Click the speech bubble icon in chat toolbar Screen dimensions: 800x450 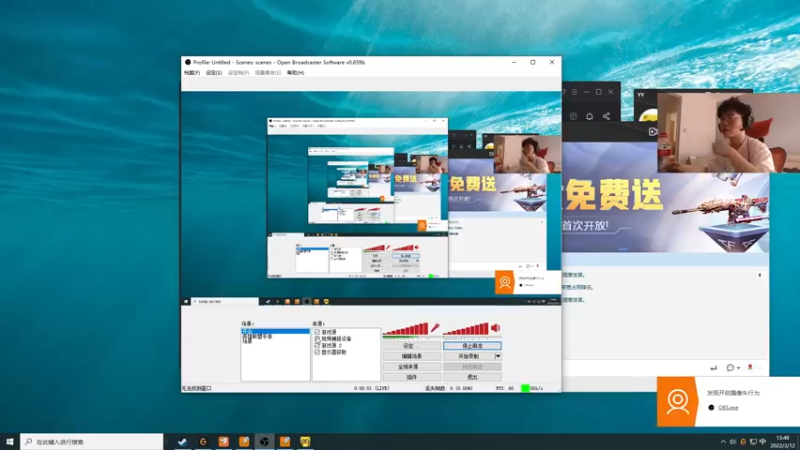(730, 367)
